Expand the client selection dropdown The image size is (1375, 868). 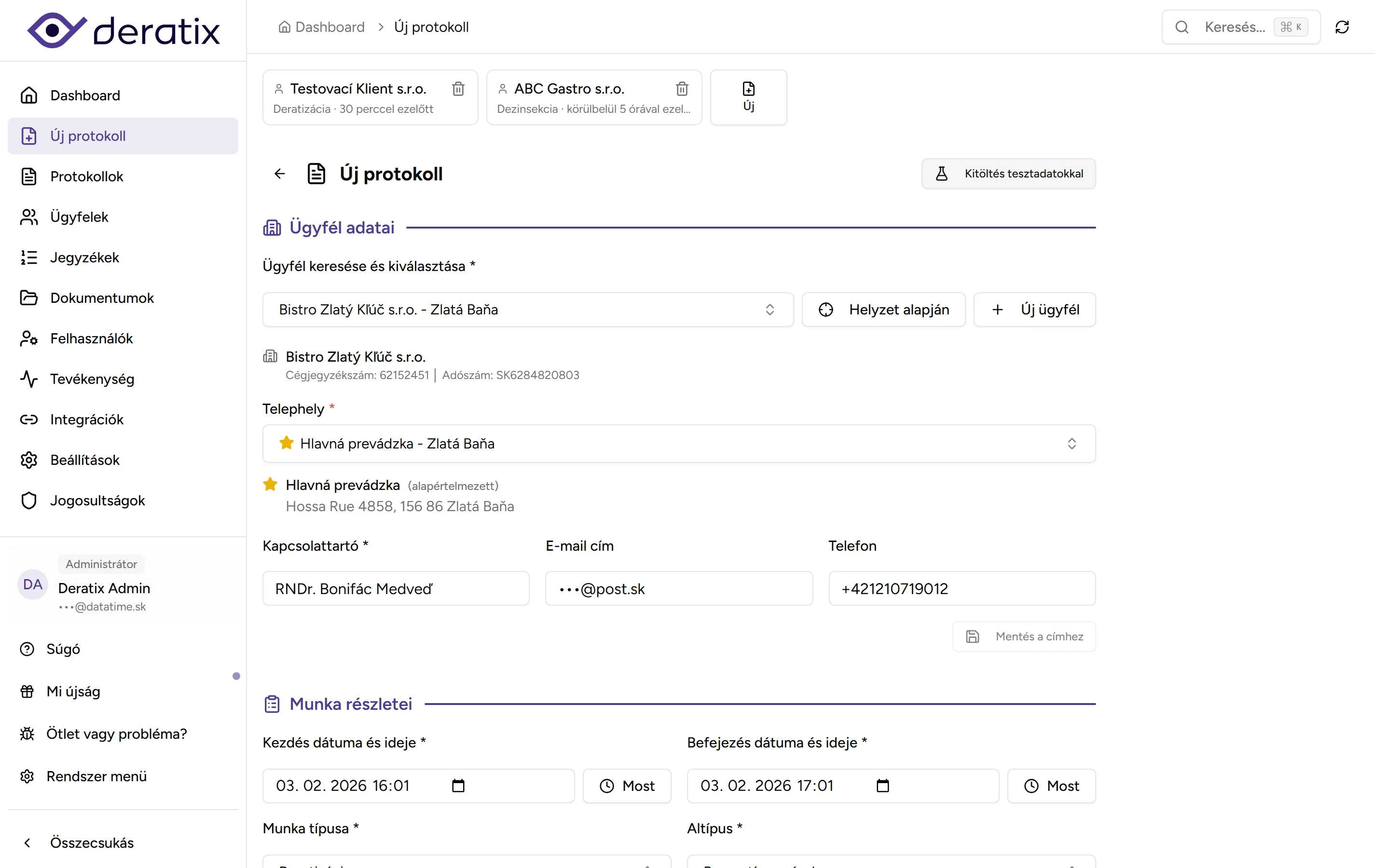click(x=528, y=310)
